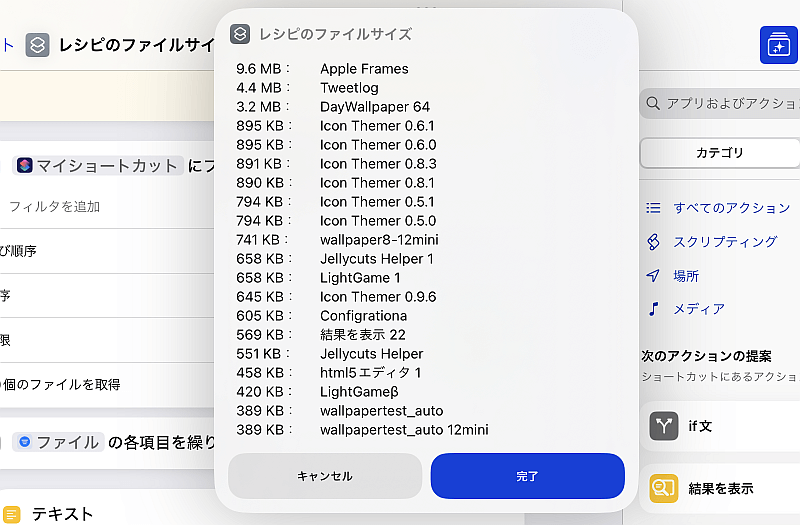Click the music note icon
The image size is (800, 525).
pos(653,309)
